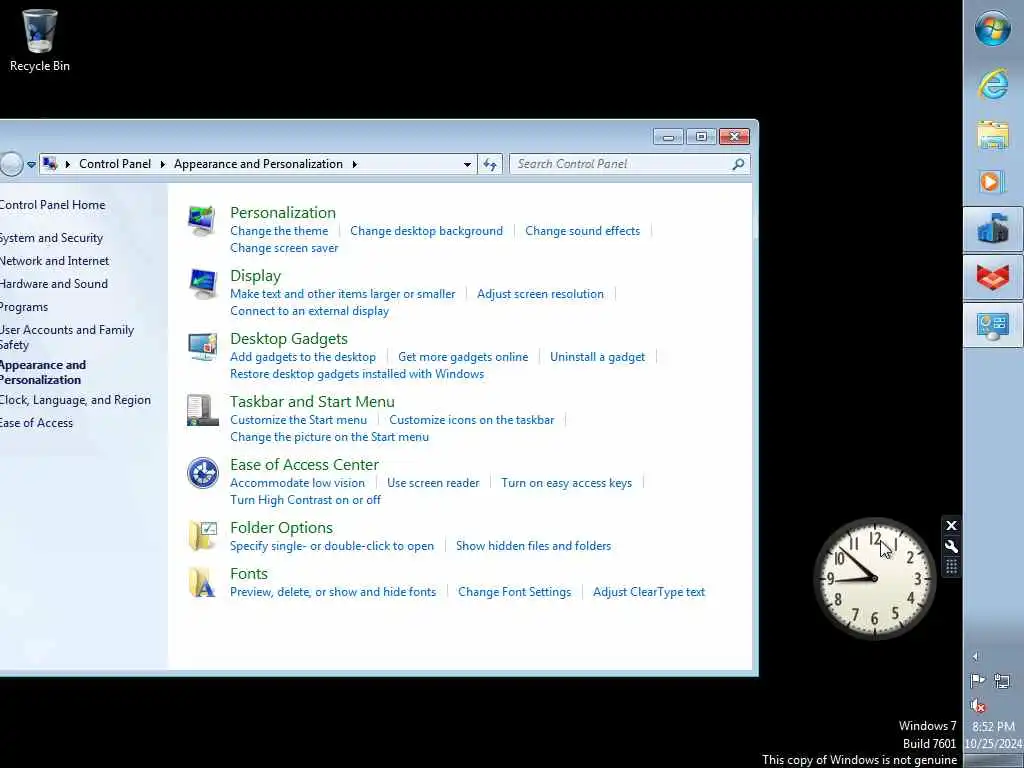
Task: Go to Hardware and Sound category
Action: point(54,284)
